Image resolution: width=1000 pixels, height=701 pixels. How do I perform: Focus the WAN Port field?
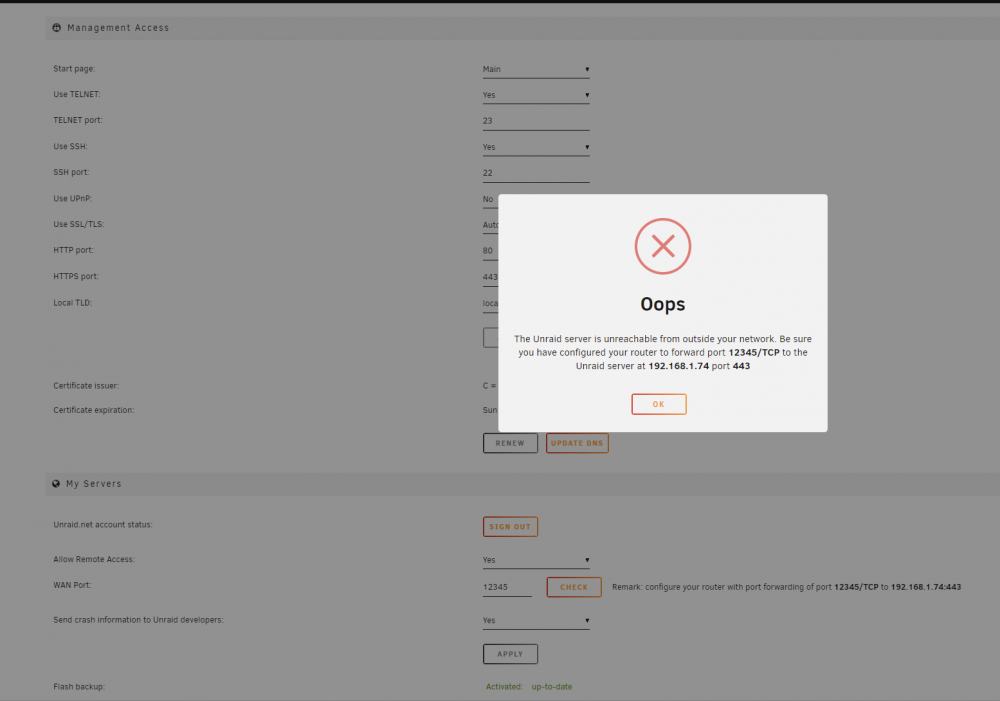click(507, 587)
